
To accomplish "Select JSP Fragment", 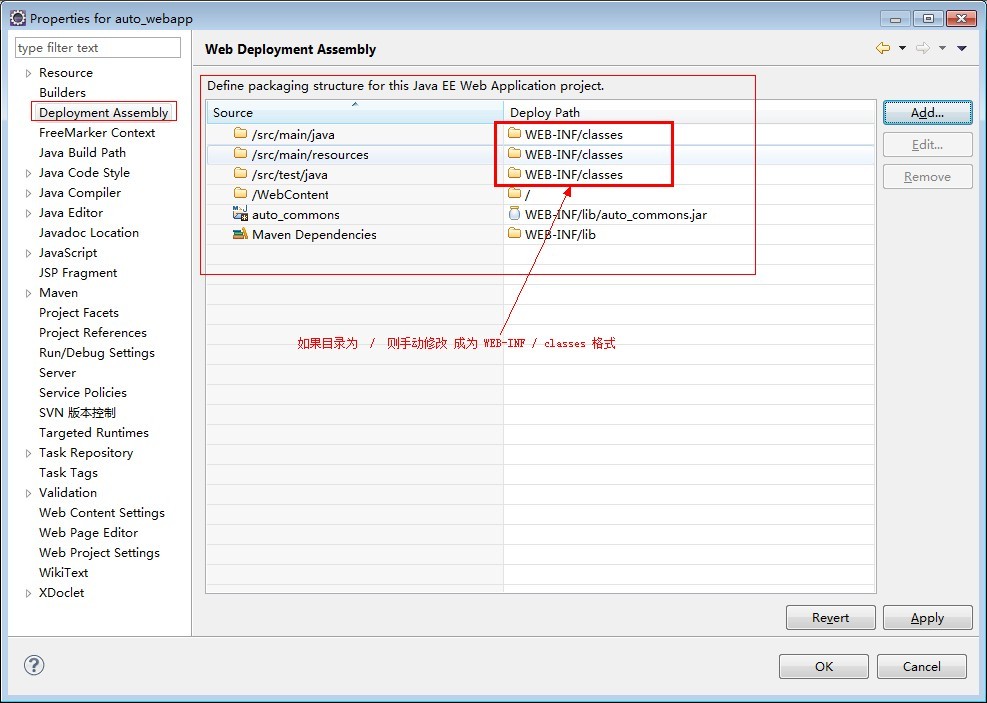I will 78,273.
